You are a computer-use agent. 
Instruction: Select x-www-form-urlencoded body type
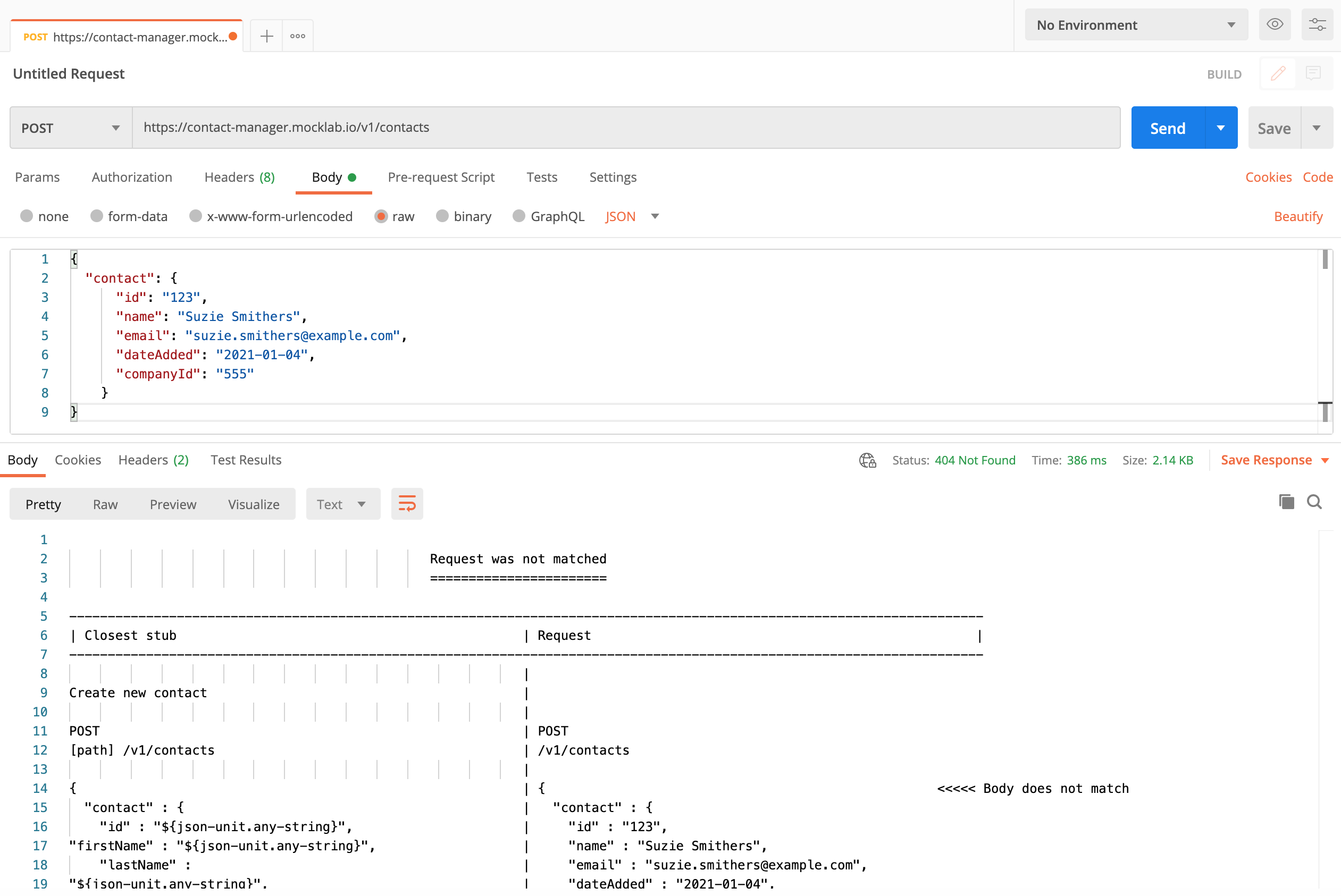[271, 217]
